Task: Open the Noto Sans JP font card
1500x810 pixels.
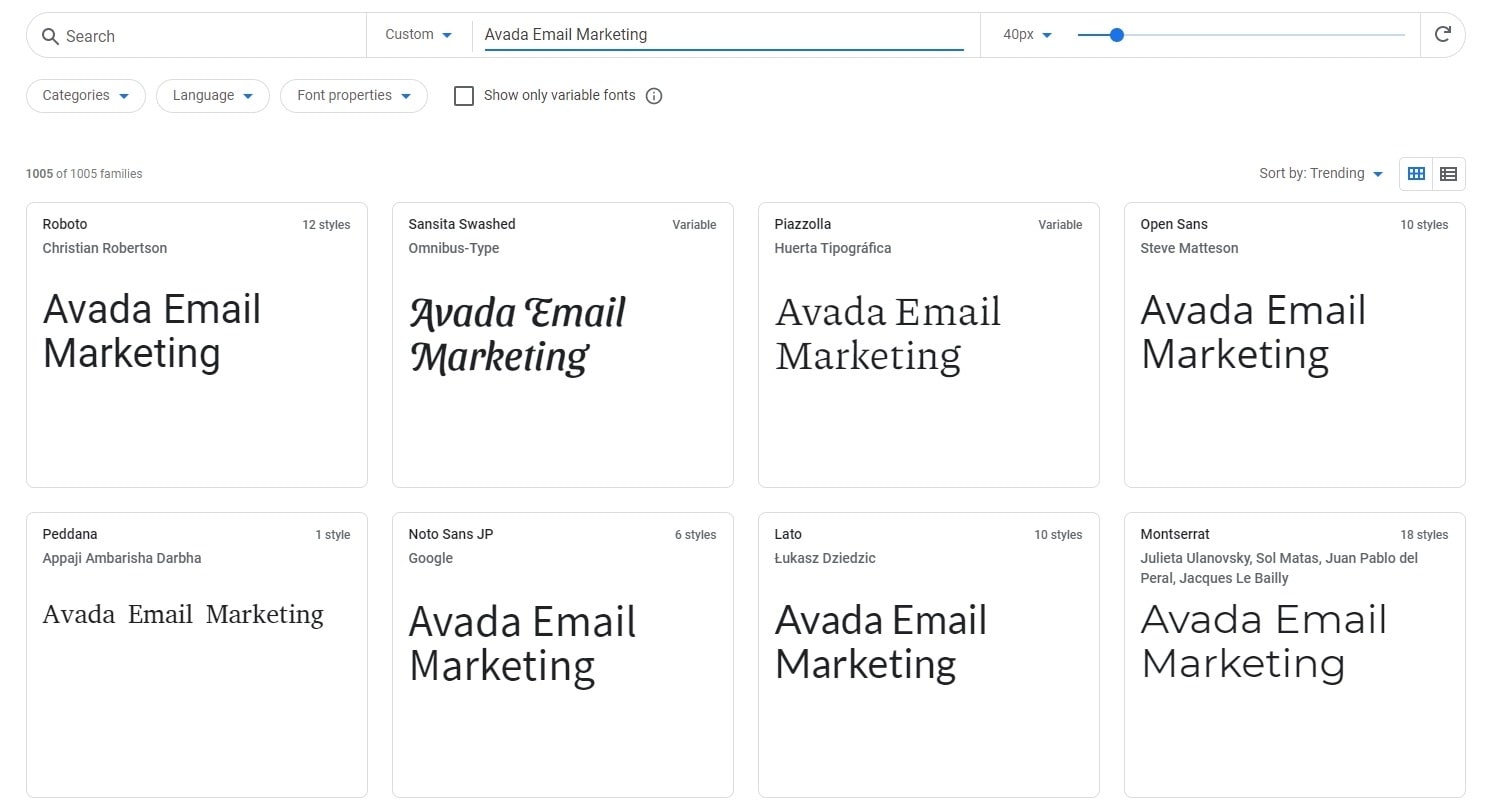Action: click(563, 655)
